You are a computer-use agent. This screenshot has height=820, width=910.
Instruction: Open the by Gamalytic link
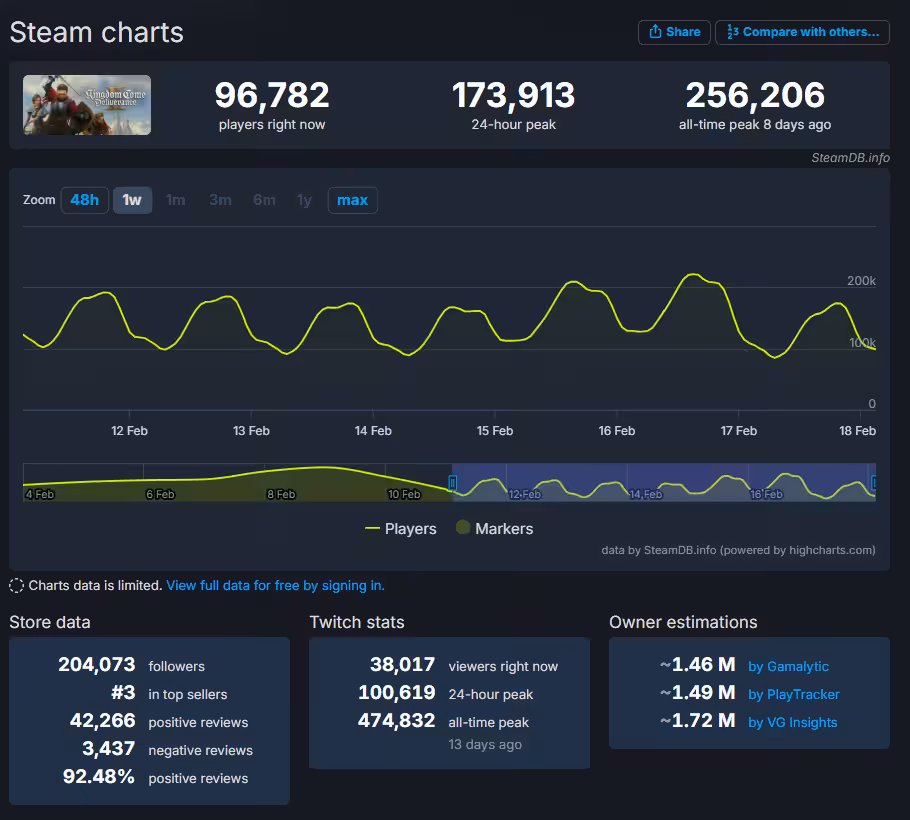[788, 666]
